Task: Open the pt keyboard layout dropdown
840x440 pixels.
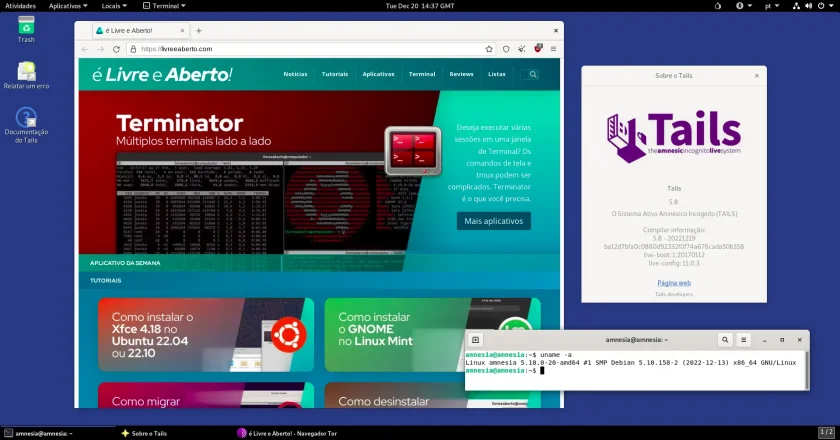Action: [771, 6]
